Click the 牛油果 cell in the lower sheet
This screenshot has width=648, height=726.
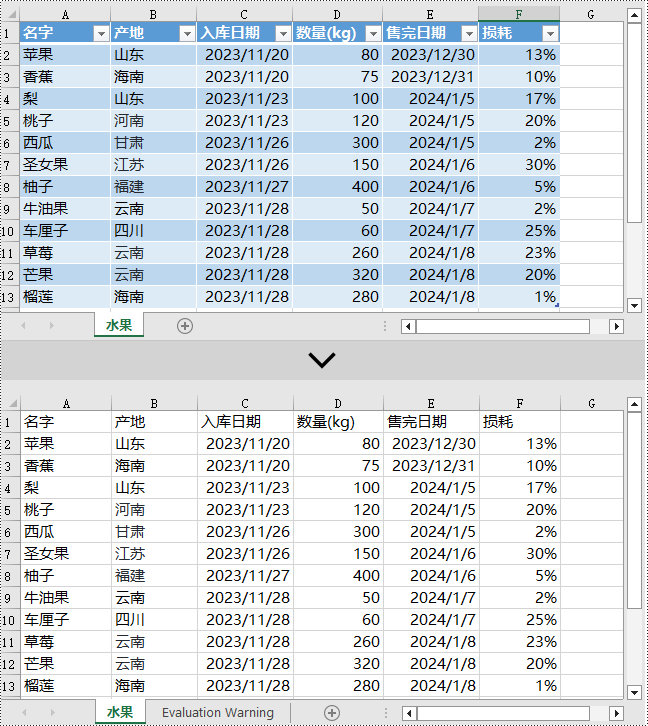[x=66, y=598]
